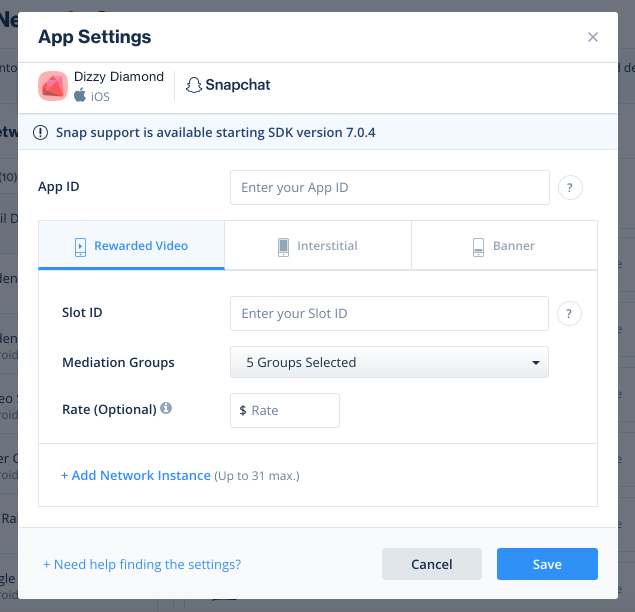Click the Snapchat ghost logo icon
This screenshot has height=612, width=635.
194,86
